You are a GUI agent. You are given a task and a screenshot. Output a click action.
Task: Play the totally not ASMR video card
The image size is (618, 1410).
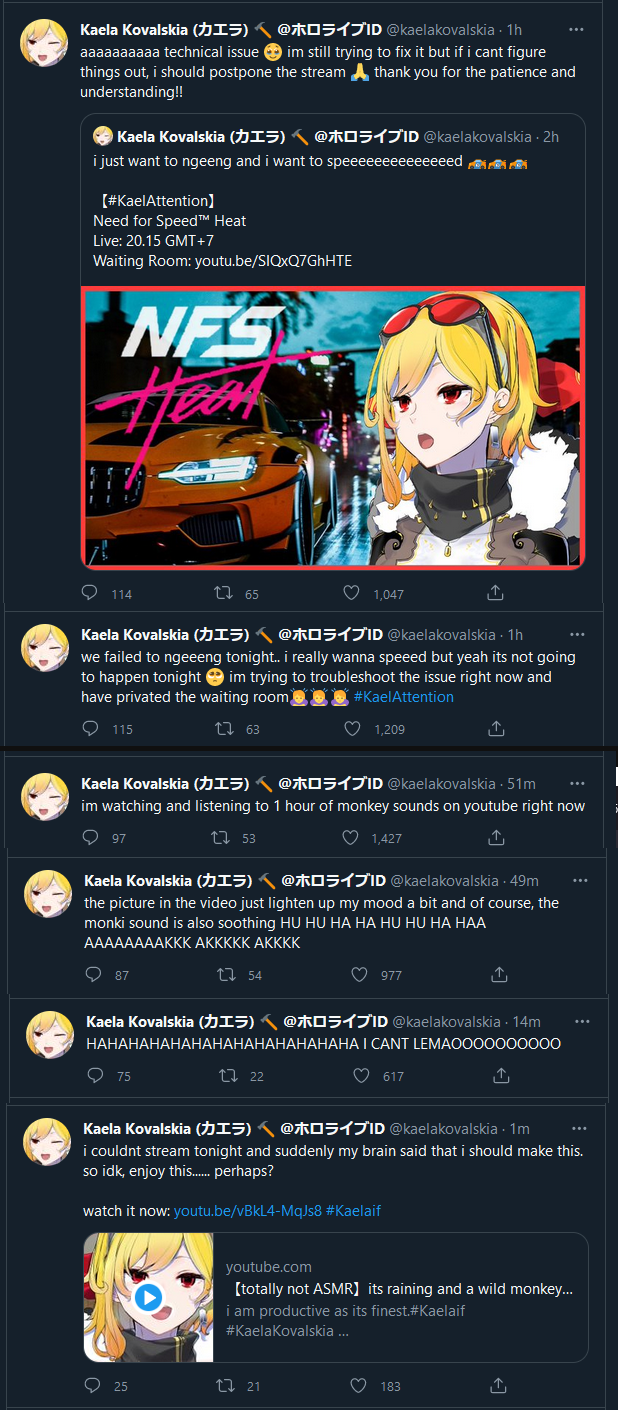point(148,1298)
